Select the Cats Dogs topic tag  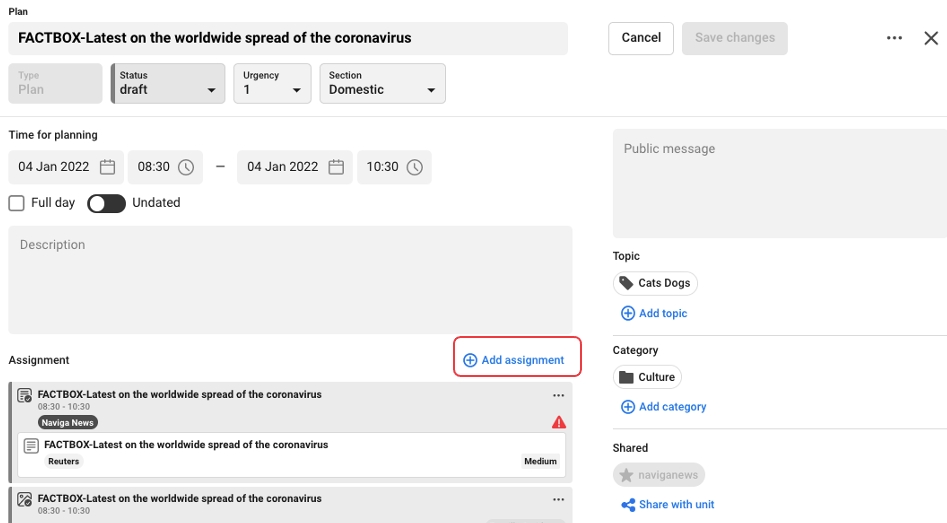655,283
